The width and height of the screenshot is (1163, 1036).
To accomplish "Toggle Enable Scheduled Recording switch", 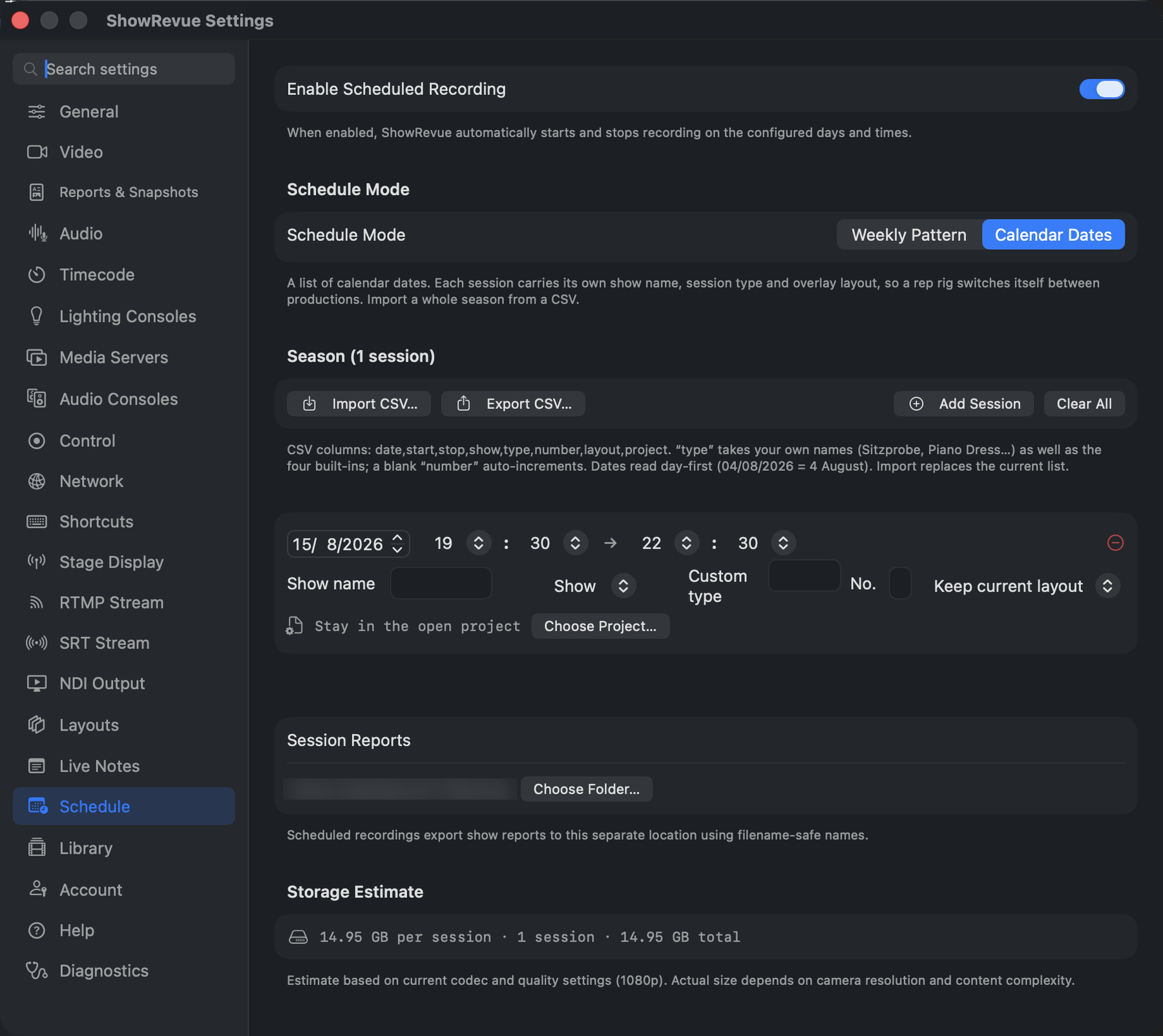I will [x=1102, y=89].
